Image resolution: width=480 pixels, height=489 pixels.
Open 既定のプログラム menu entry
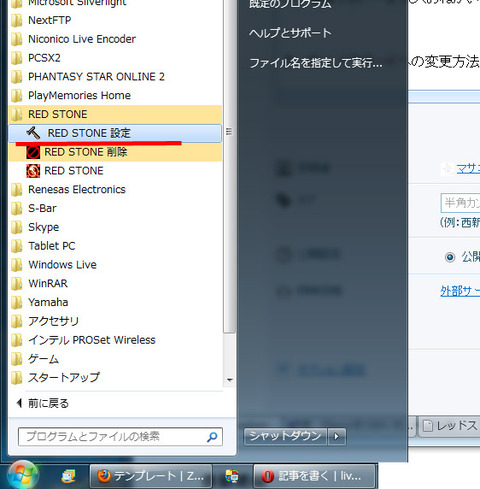coord(290,4)
